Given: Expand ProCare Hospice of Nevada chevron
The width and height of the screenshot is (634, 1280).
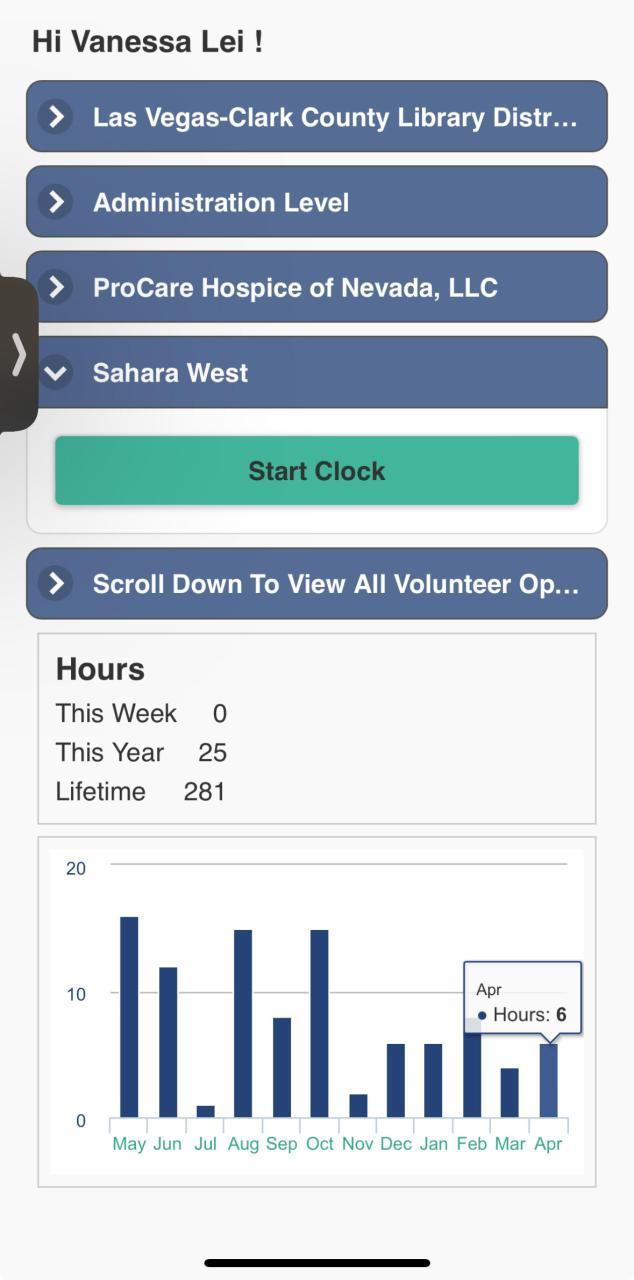Looking at the screenshot, I should (57, 288).
